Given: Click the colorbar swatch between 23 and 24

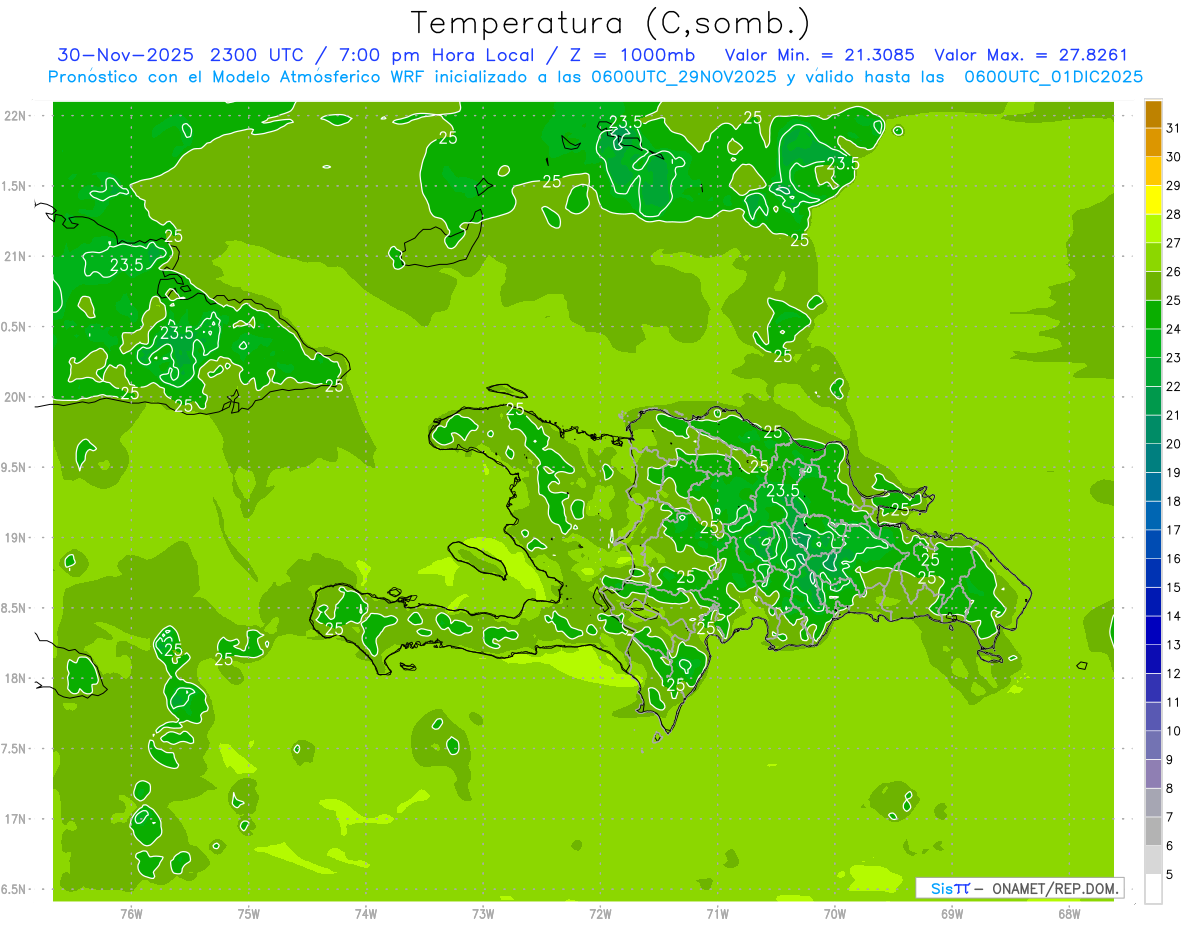Looking at the screenshot, I should (x=1153, y=344).
